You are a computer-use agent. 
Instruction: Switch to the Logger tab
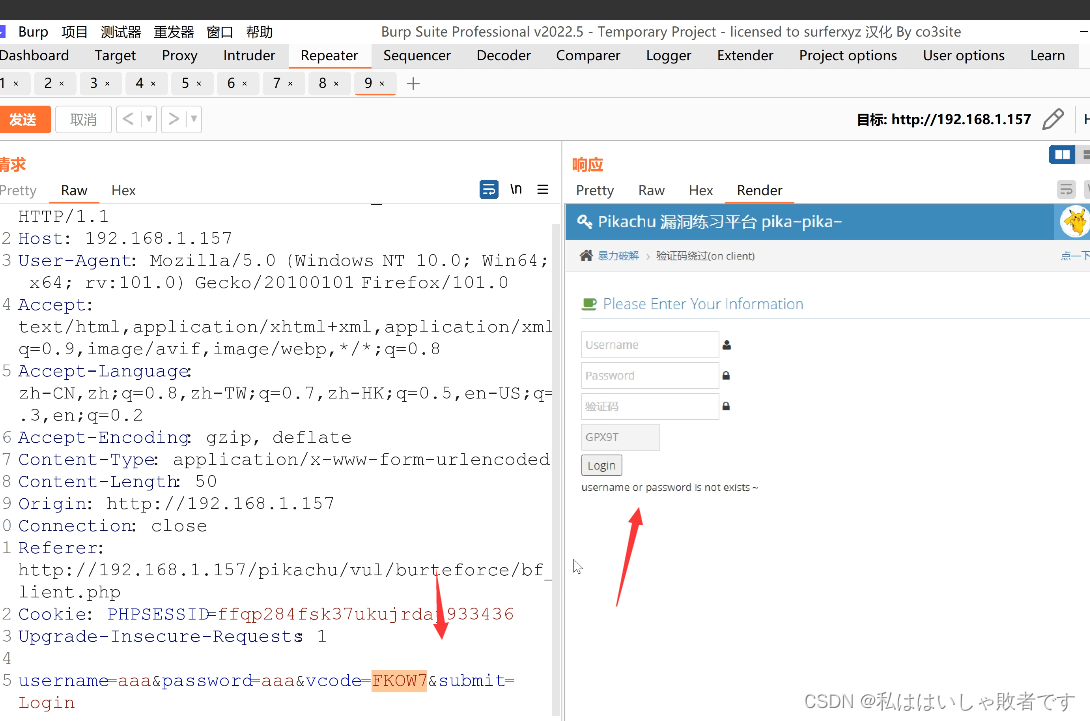tap(669, 56)
